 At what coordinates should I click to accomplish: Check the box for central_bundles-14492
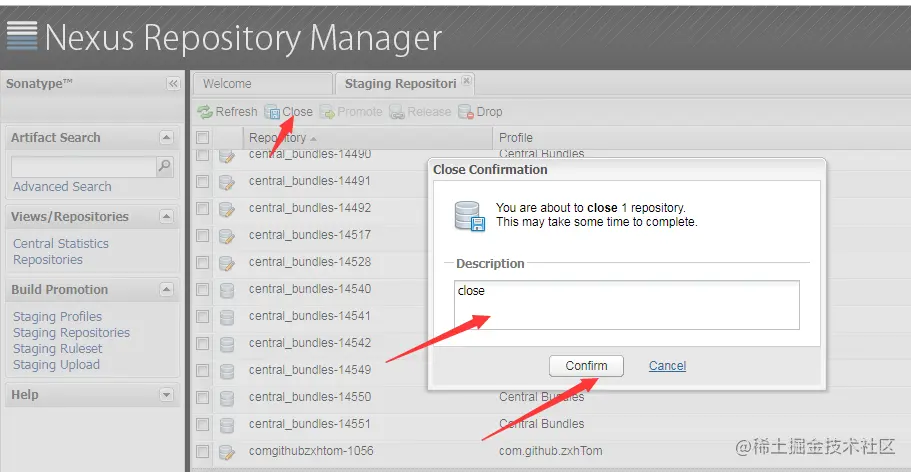pos(202,208)
